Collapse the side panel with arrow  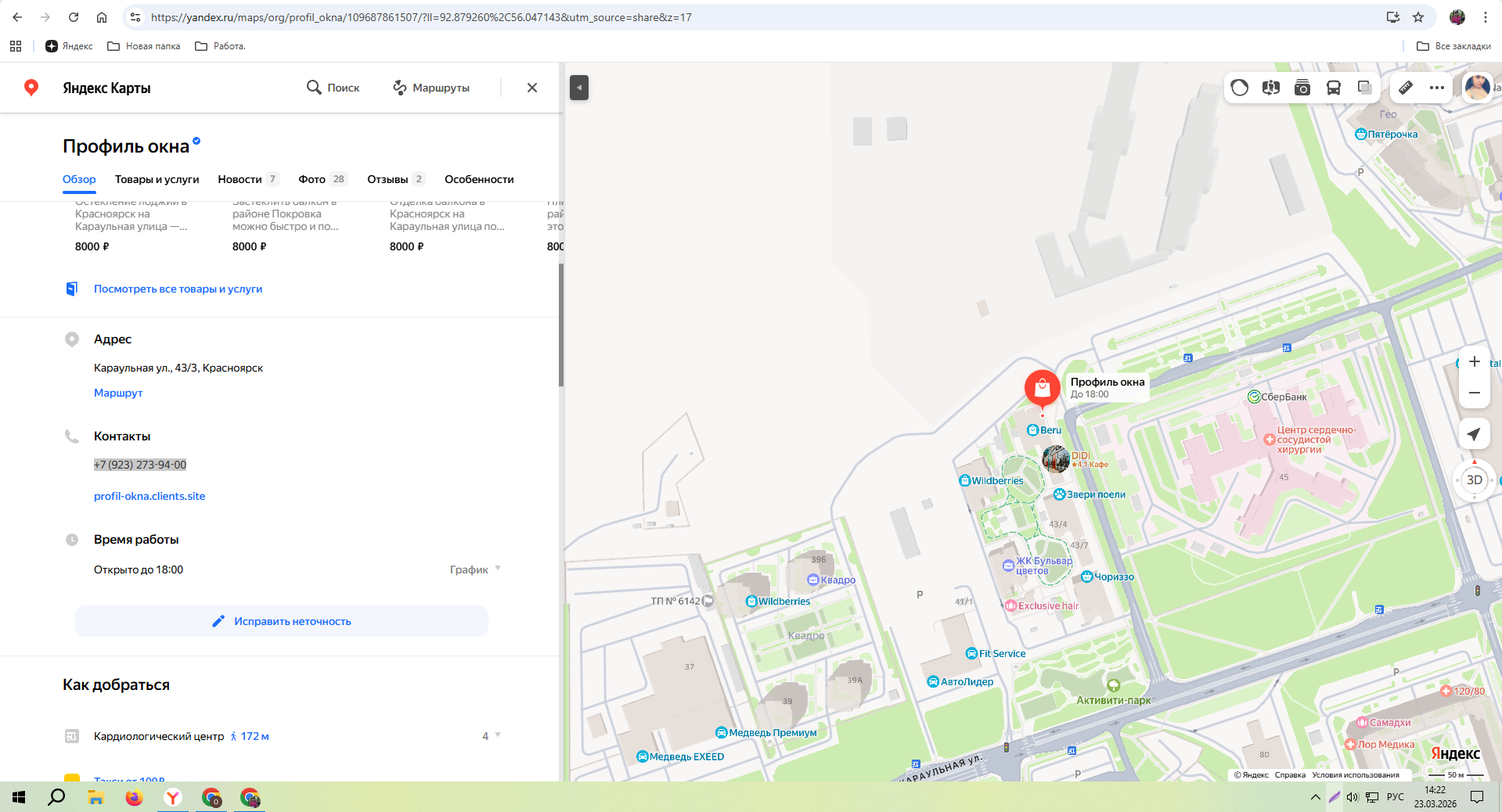pyautogui.click(x=579, y=88)
